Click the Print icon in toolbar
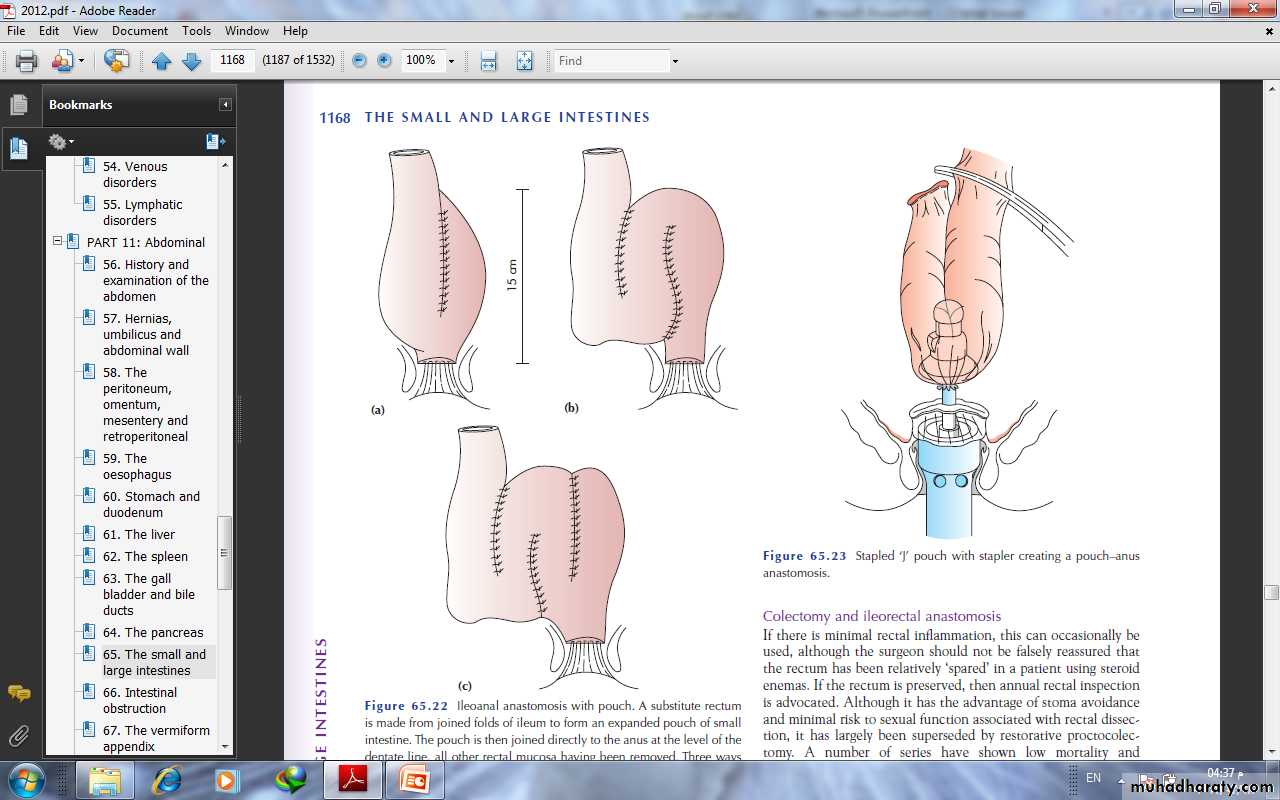1280x800 pixels. pos(27,61)
